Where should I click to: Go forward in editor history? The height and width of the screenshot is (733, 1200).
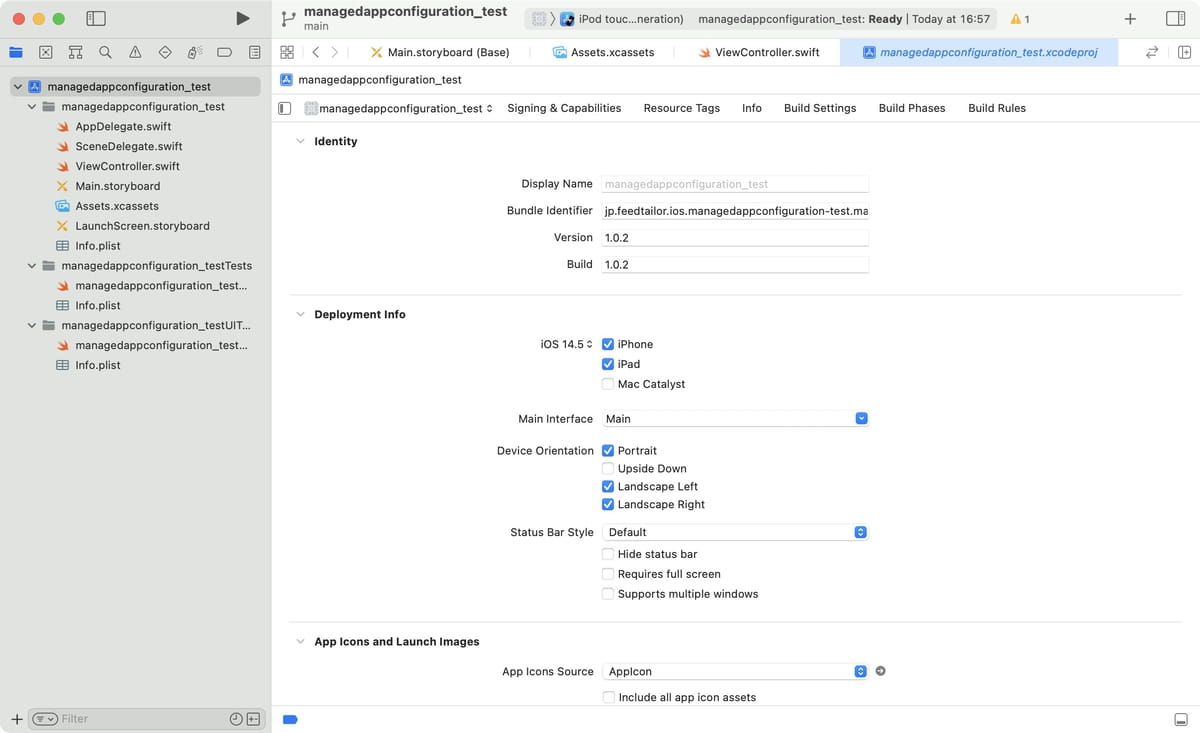click(334, 52)
